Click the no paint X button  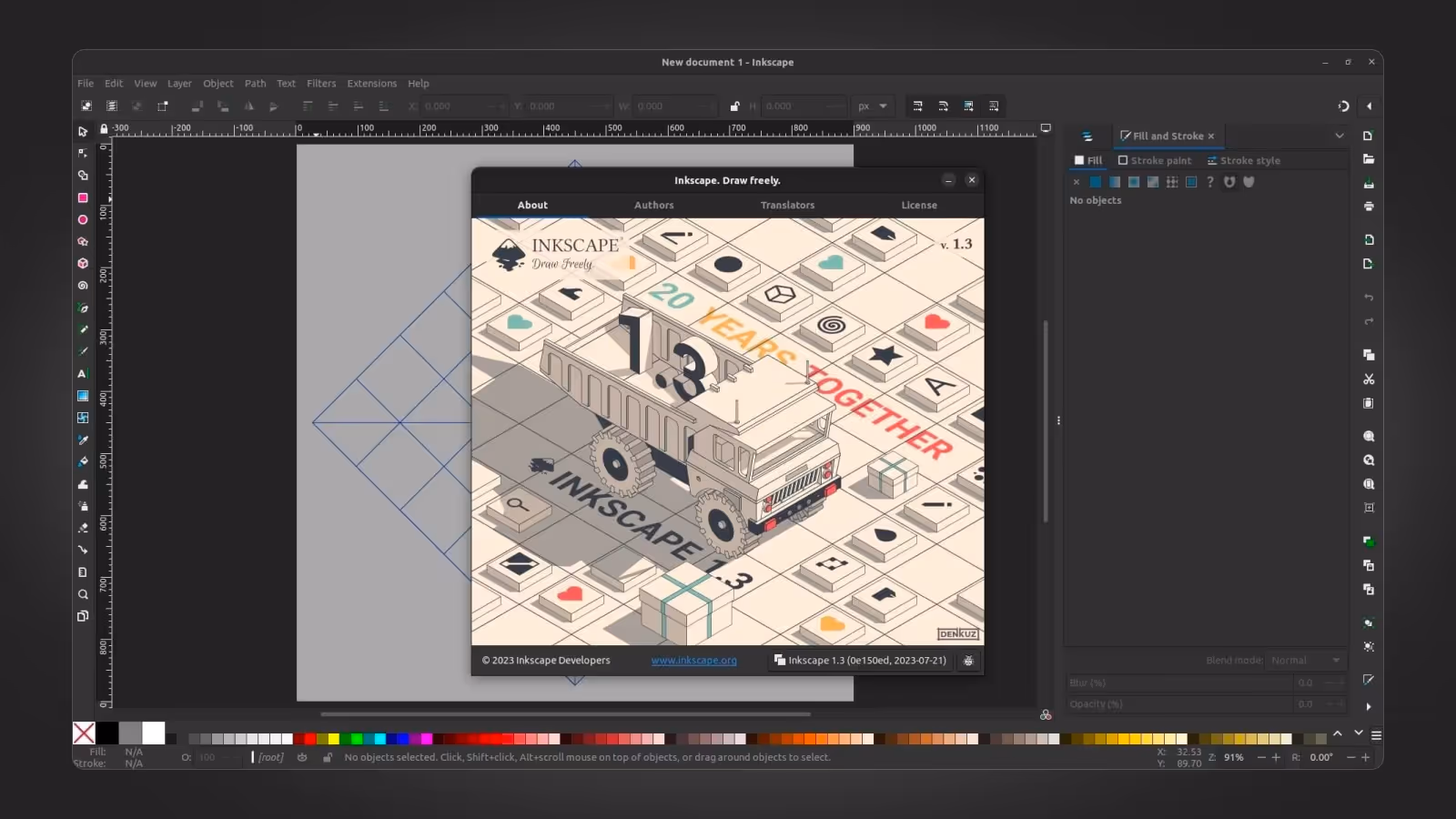click(1077, 182)
